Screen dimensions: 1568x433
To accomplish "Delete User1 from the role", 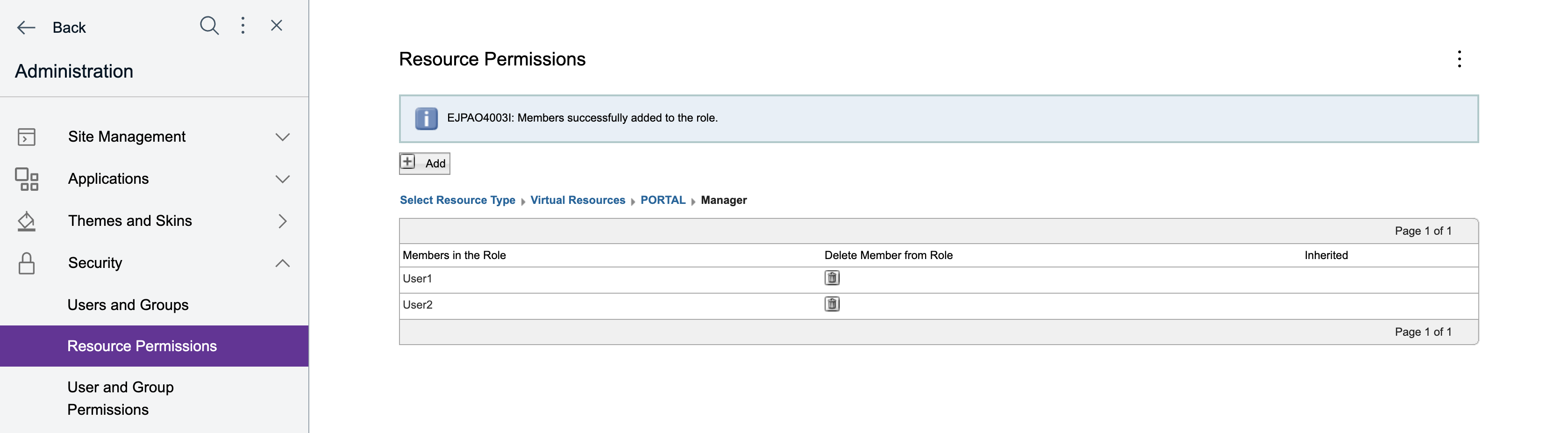I will tap(832, 278).
